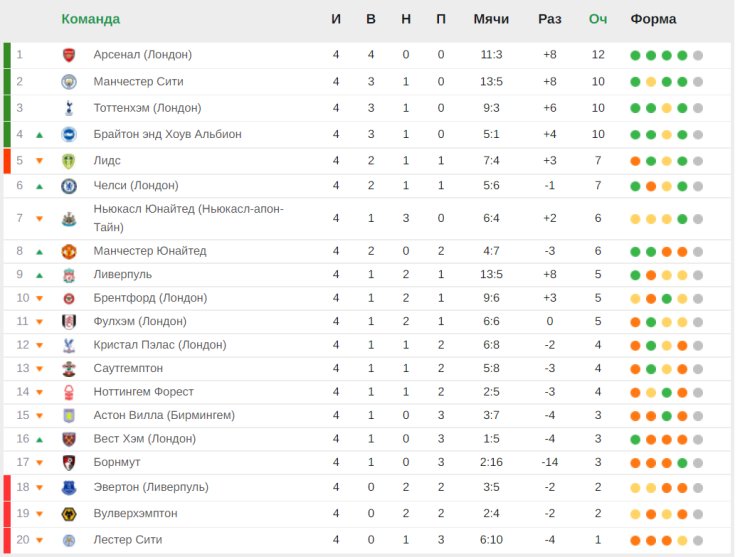The height and width of the screenshot is (557, 740).
Task: Click green up arrow beside Брайтон
Action: 40,135
